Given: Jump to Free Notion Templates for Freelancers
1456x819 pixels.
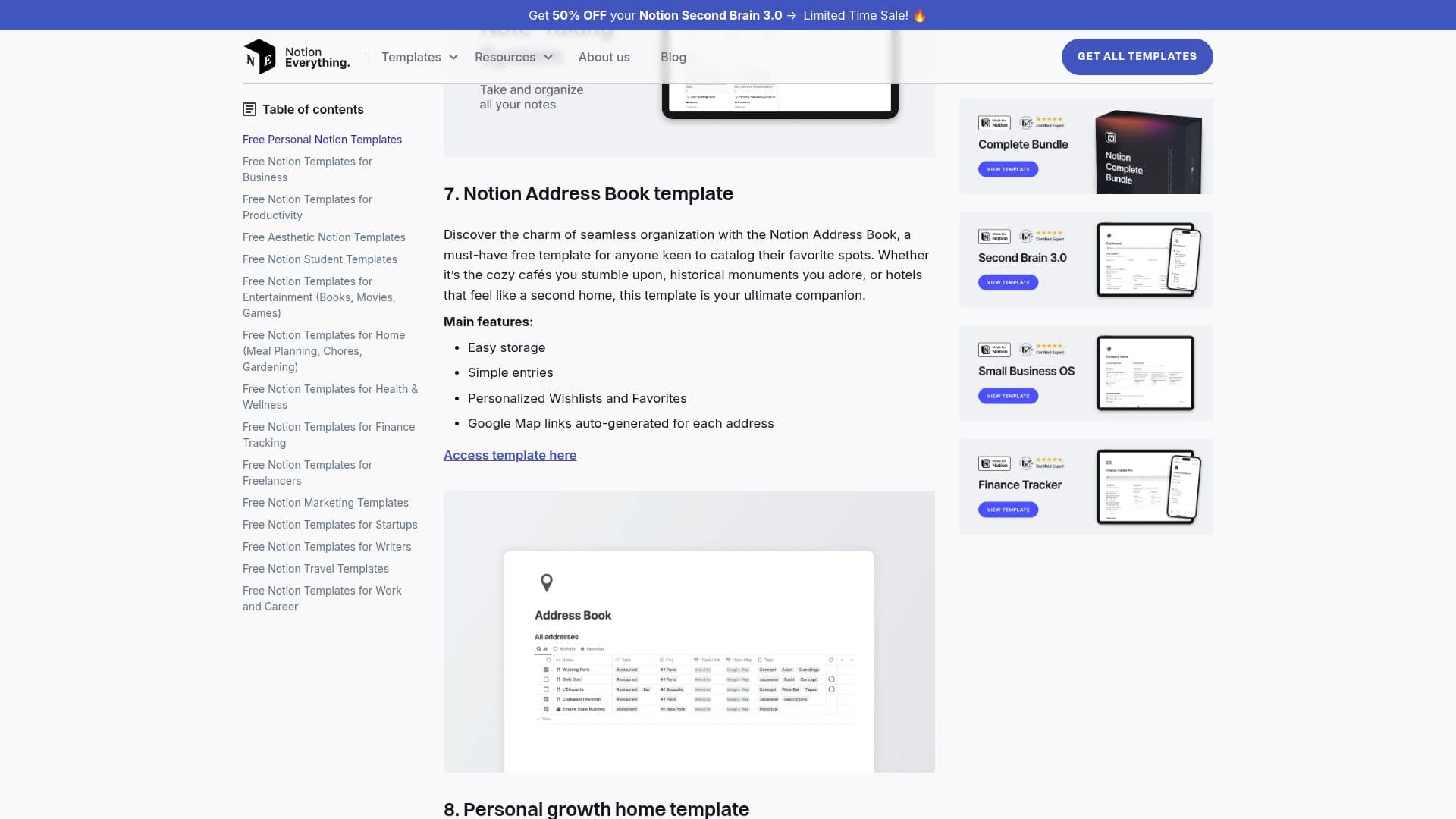Looking at the screenshot, I should (x=307, y=472).
